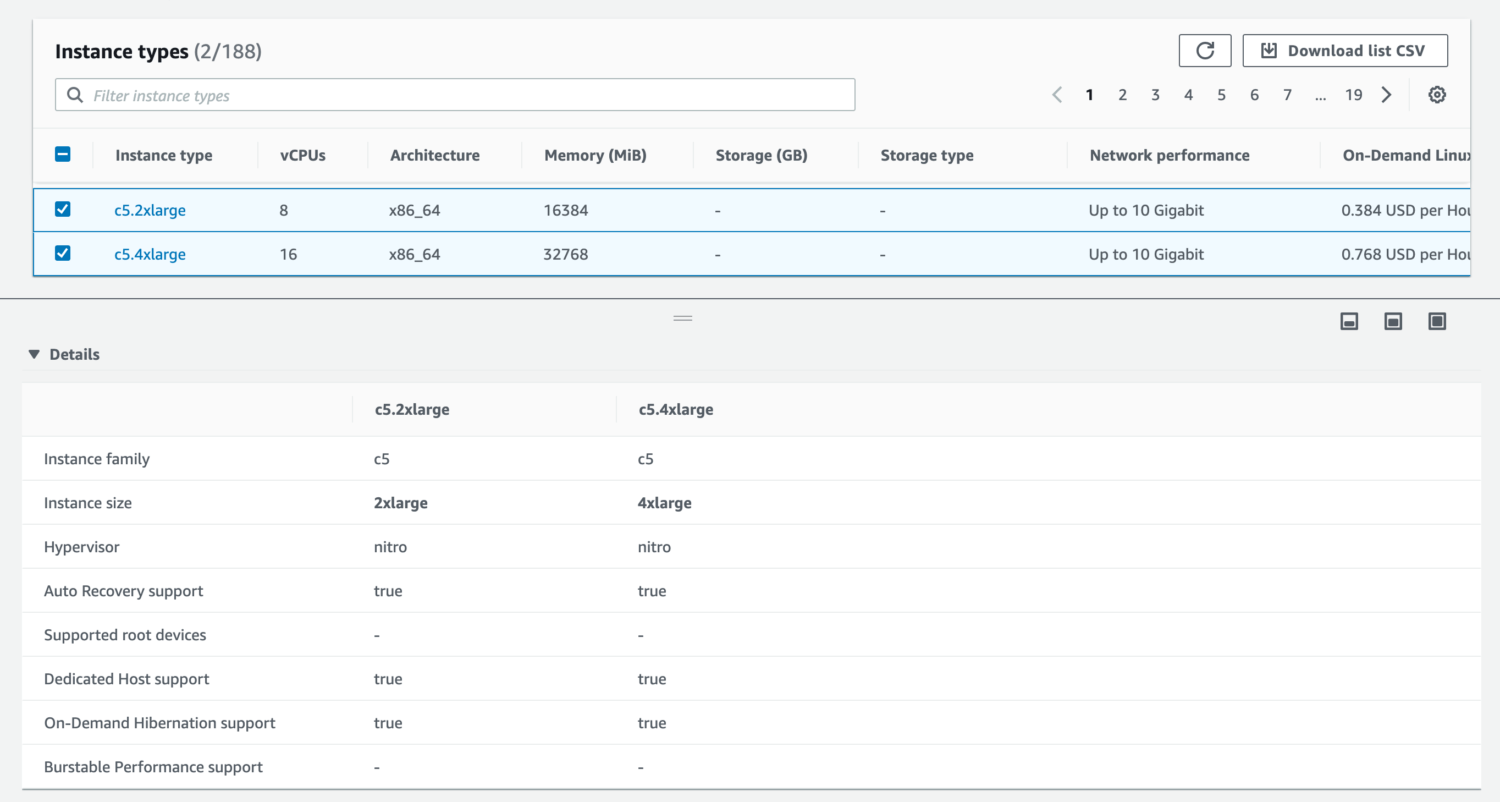
Task: Open the c5.4xlarge instance type link
Action: 150,254
